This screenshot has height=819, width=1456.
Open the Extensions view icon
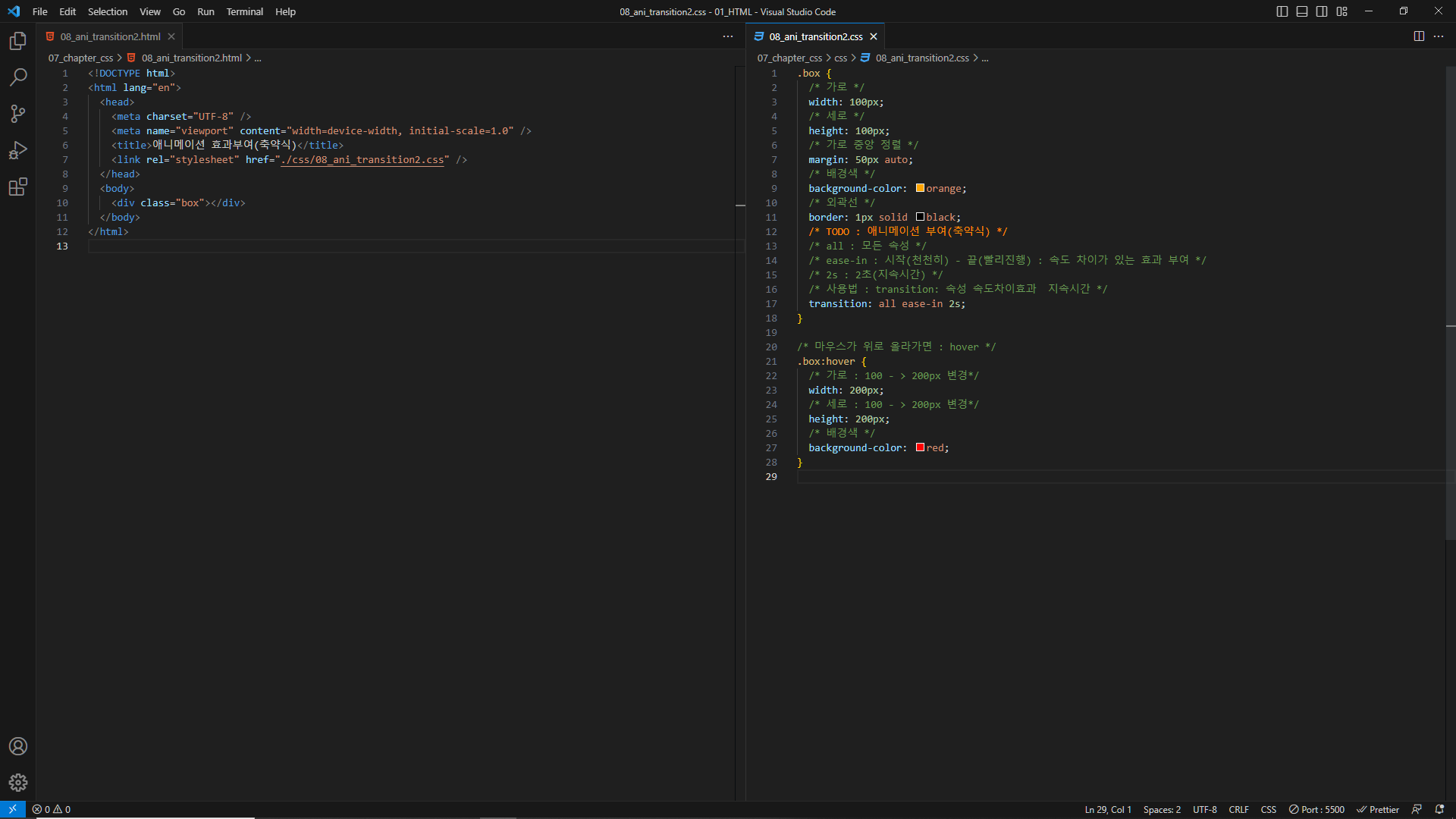17,187
